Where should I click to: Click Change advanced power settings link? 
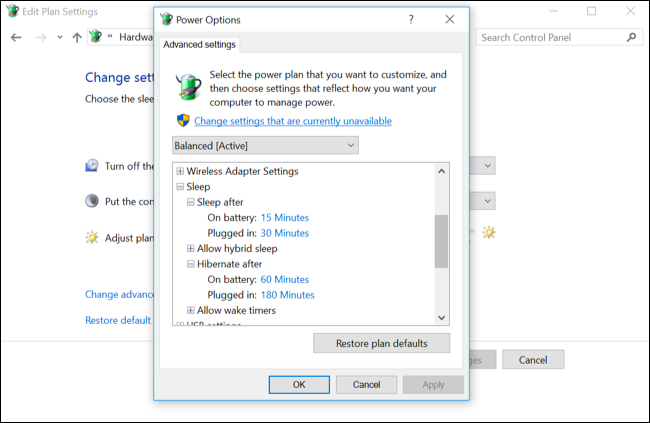click(119, 294)
